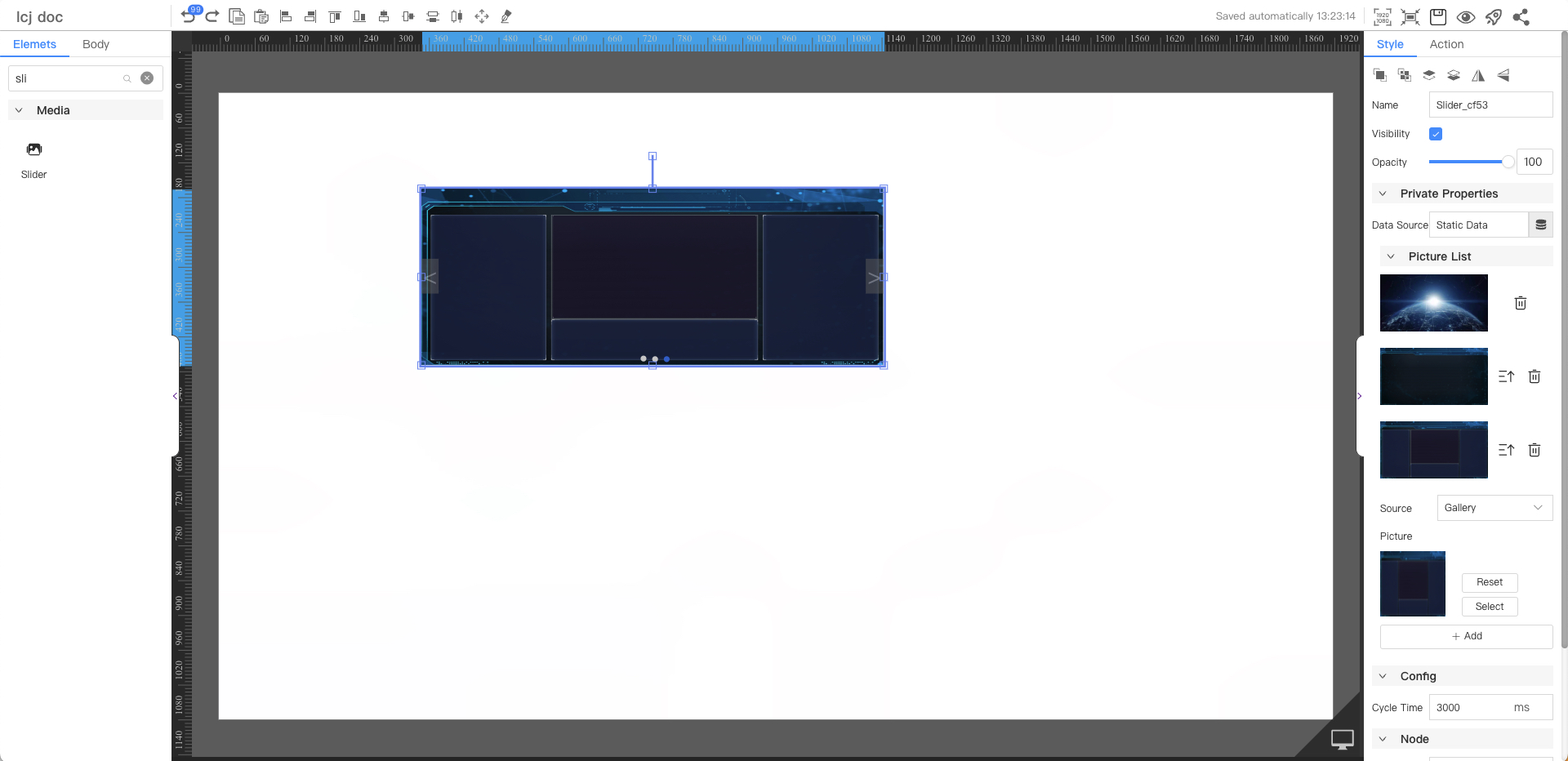Switch to the Body tab
This screenshot has width=1568, height=761.
pos(96,44)
